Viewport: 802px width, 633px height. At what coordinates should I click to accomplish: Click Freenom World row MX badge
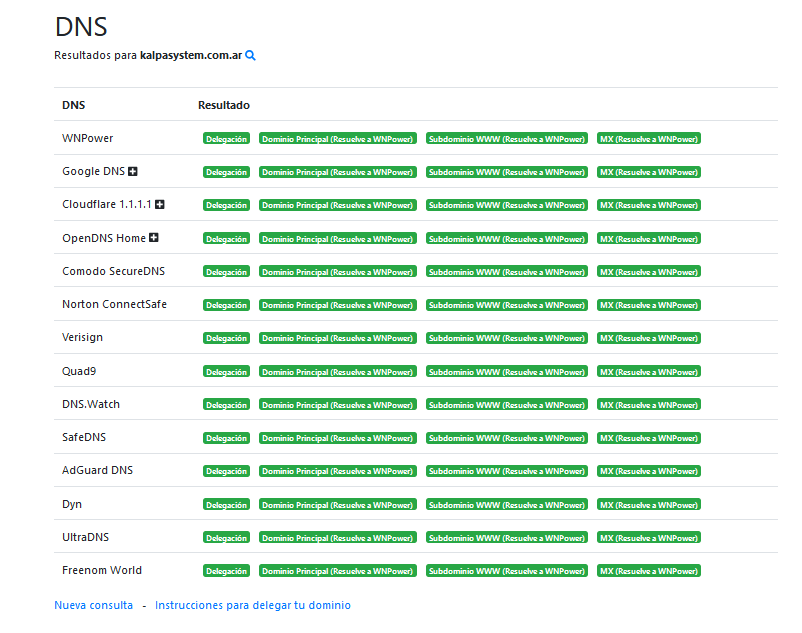pyautogui.click(x=649, y=571)
